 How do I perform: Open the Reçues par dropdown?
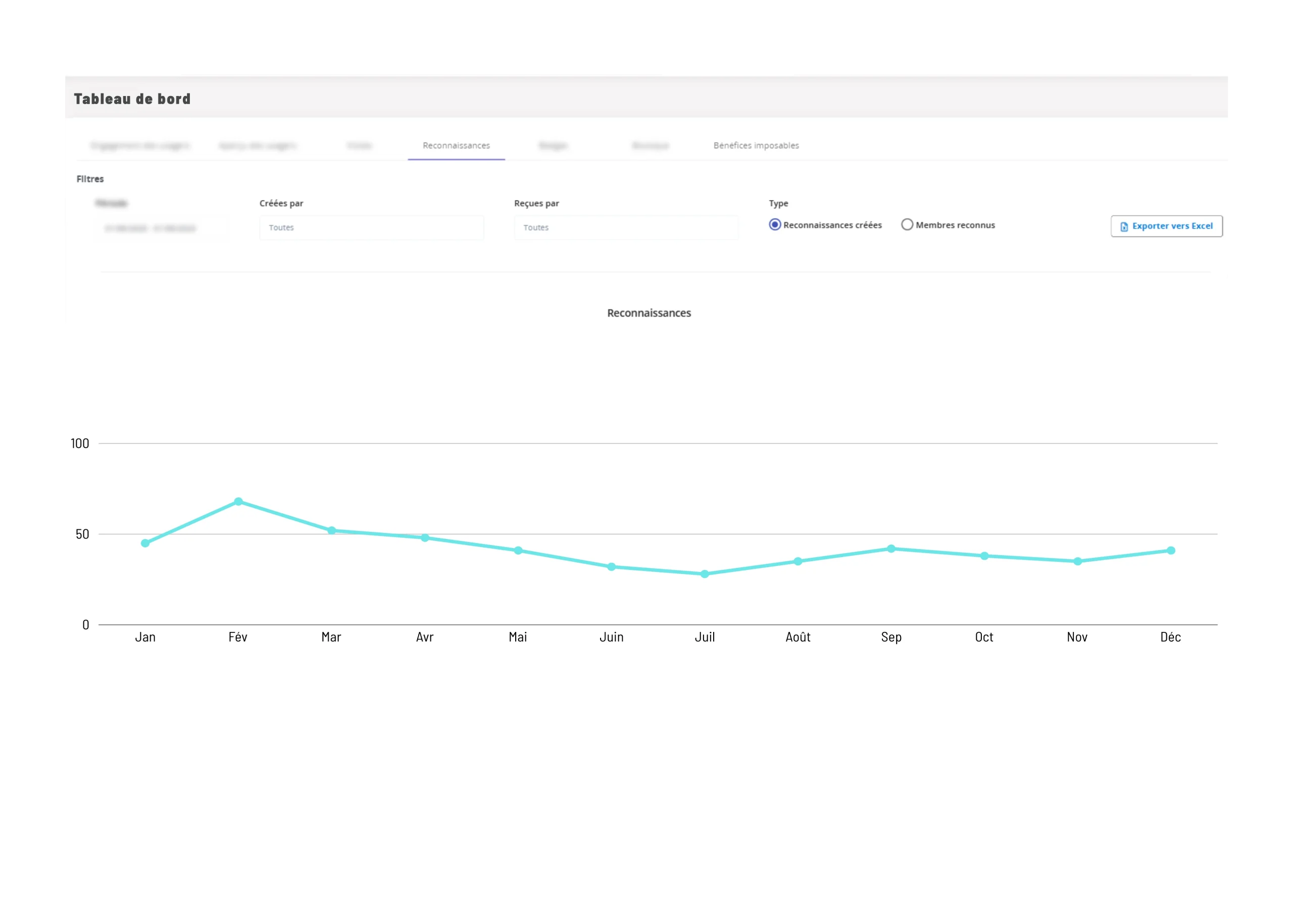(x=626, y=227)
